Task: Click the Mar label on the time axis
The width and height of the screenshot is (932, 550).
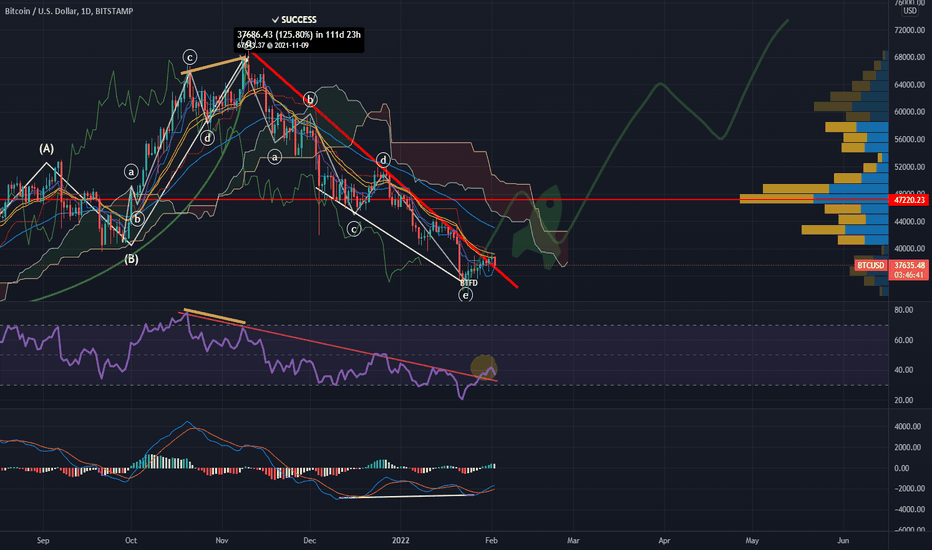Action: (573, 540)
